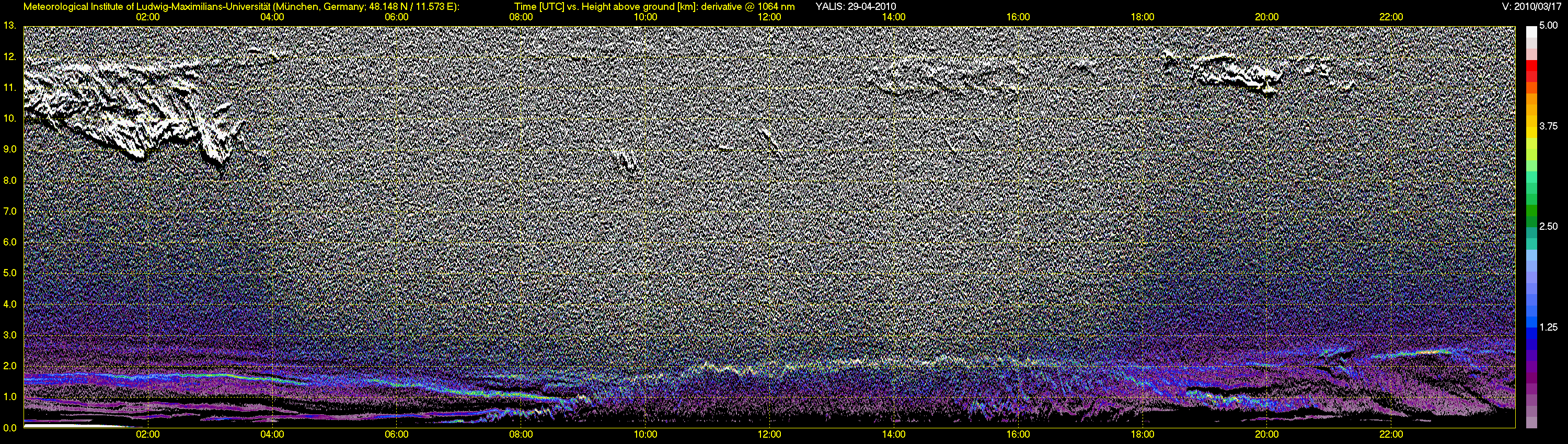The image size is (1568, 444).
Task: Click the 7.0 height axis label
Action: click(x=10, y=211)
